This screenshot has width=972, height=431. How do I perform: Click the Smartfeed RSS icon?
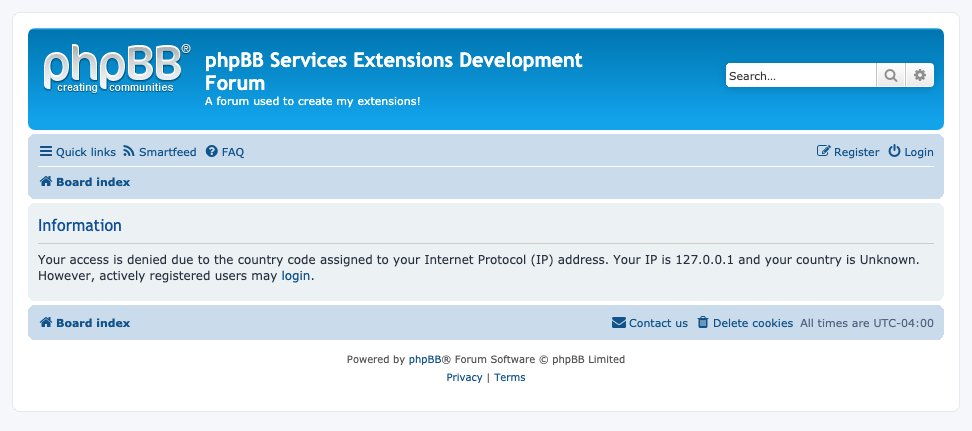tap(129, 151)
